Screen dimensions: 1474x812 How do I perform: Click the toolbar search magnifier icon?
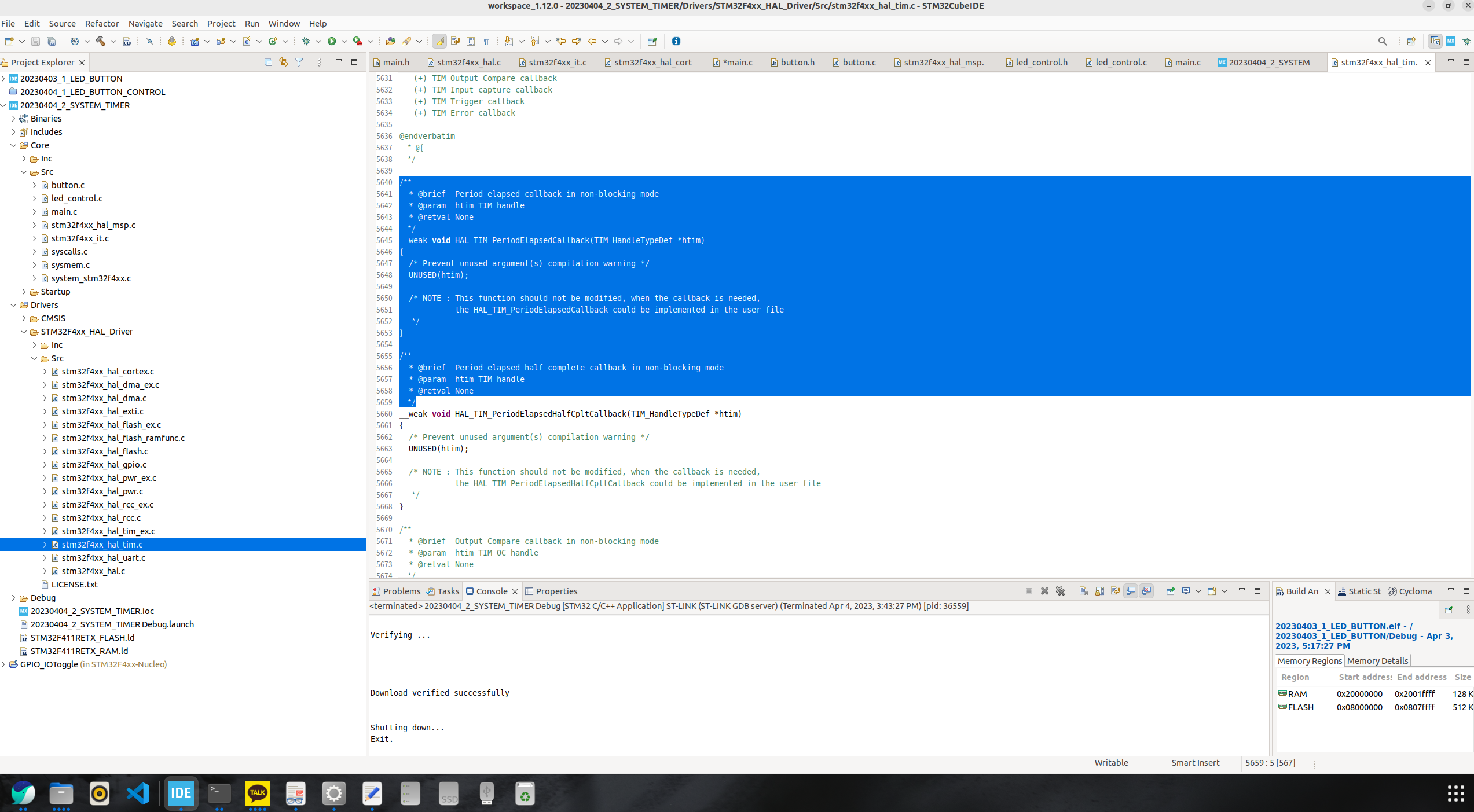(x=1383, y=41)
